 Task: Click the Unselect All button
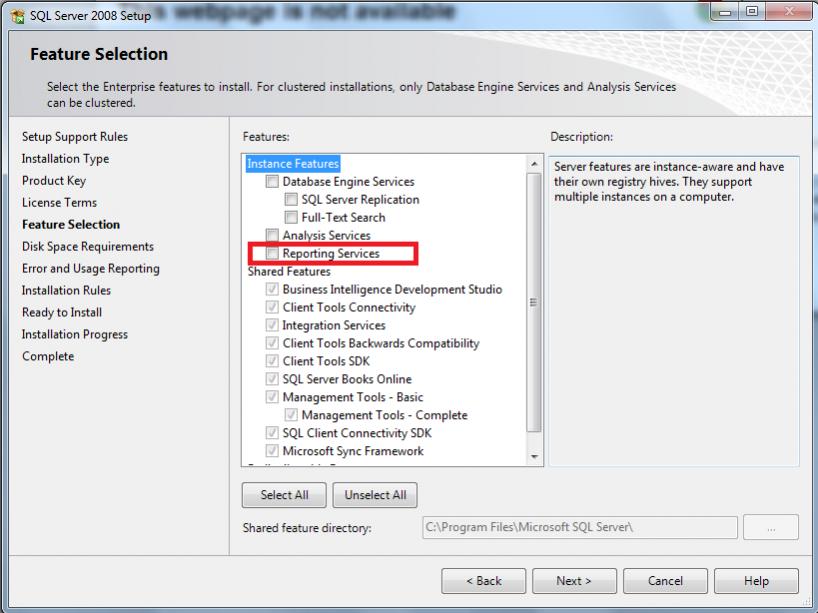click(375, 495)
